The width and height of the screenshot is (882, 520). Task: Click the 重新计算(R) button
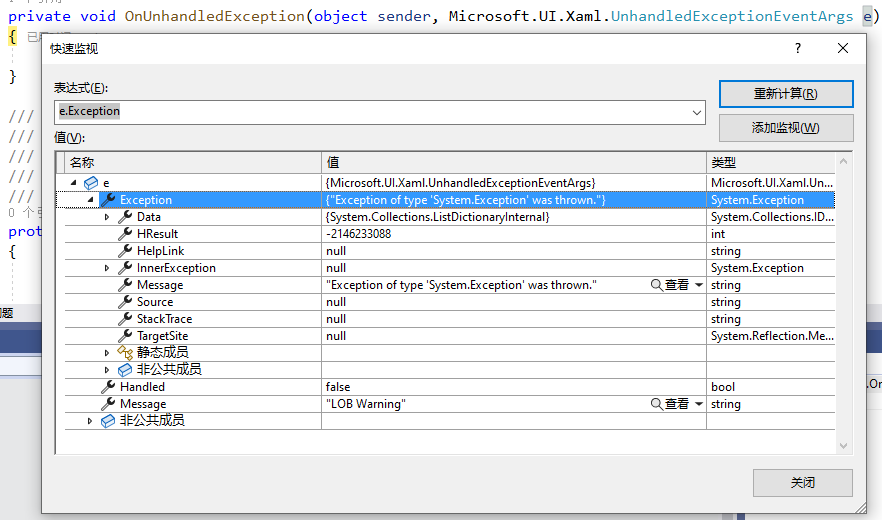pyautogui.click(x=786, y=94)
